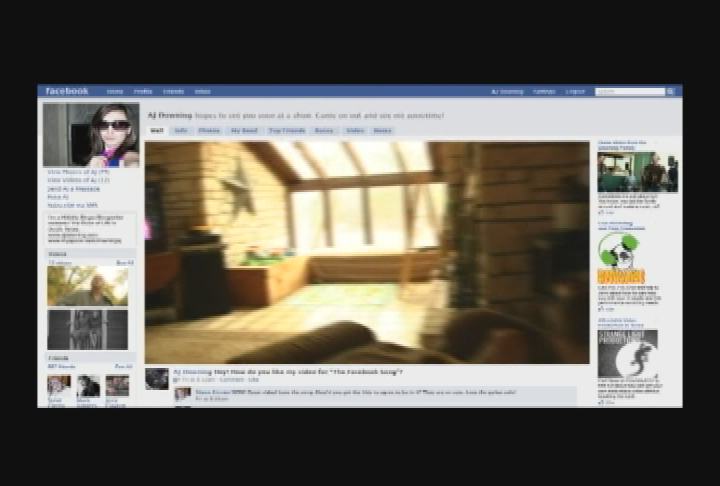Click Send AJ a Message link
Screen dimensions: 720x486
pos(70,188)
